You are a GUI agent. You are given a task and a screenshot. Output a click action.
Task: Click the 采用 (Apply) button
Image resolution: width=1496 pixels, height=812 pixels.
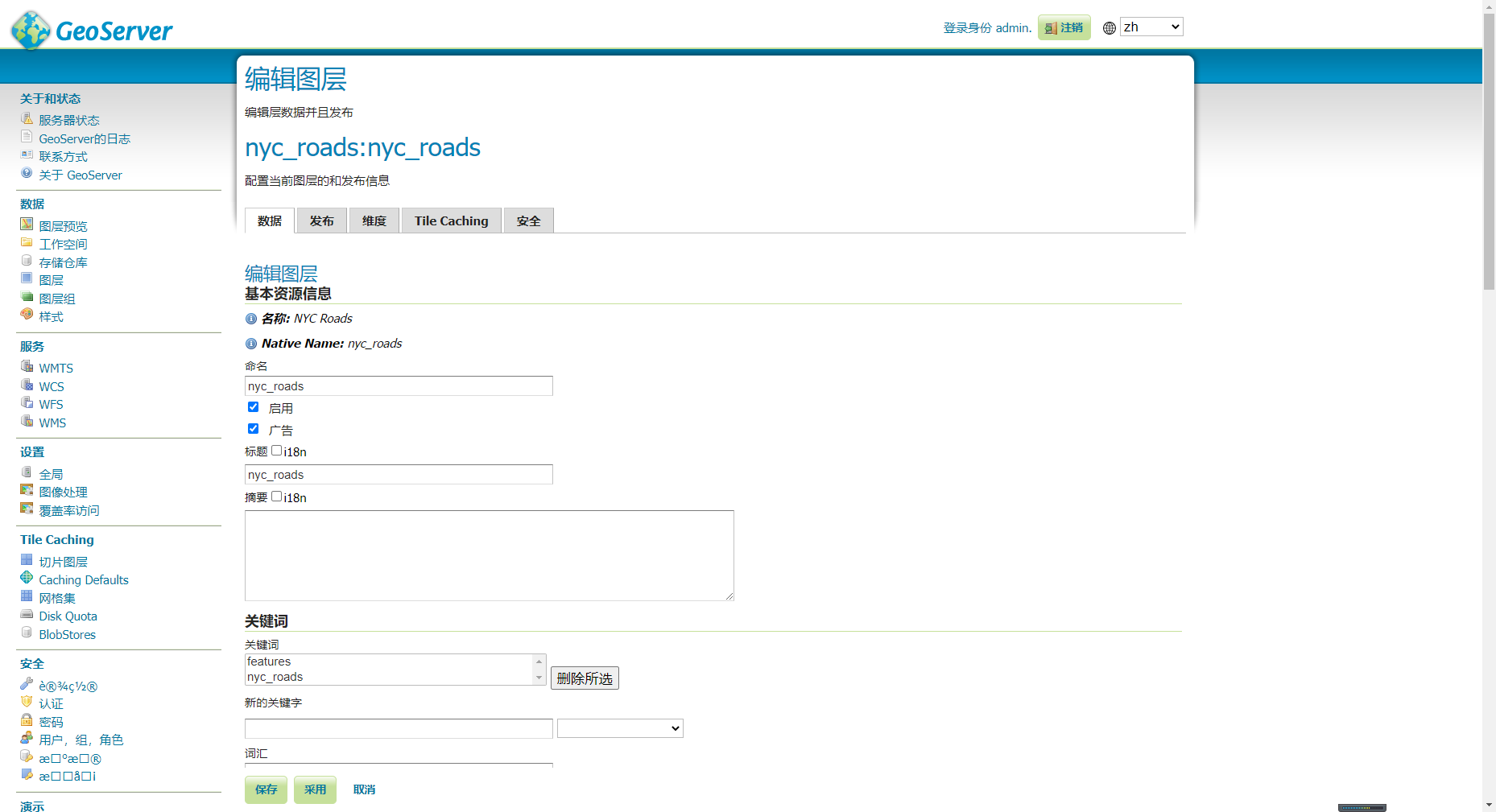315,789
